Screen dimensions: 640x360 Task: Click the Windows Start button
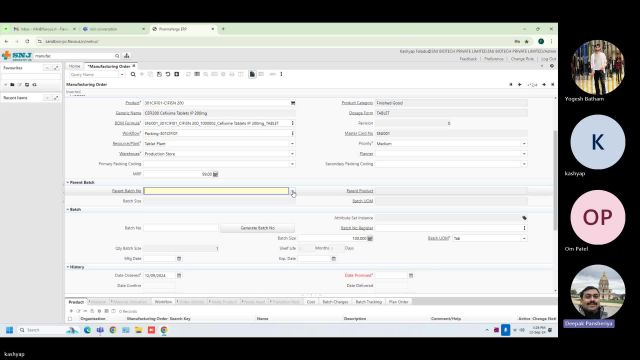pyautogui.click(x=9, y=330)
